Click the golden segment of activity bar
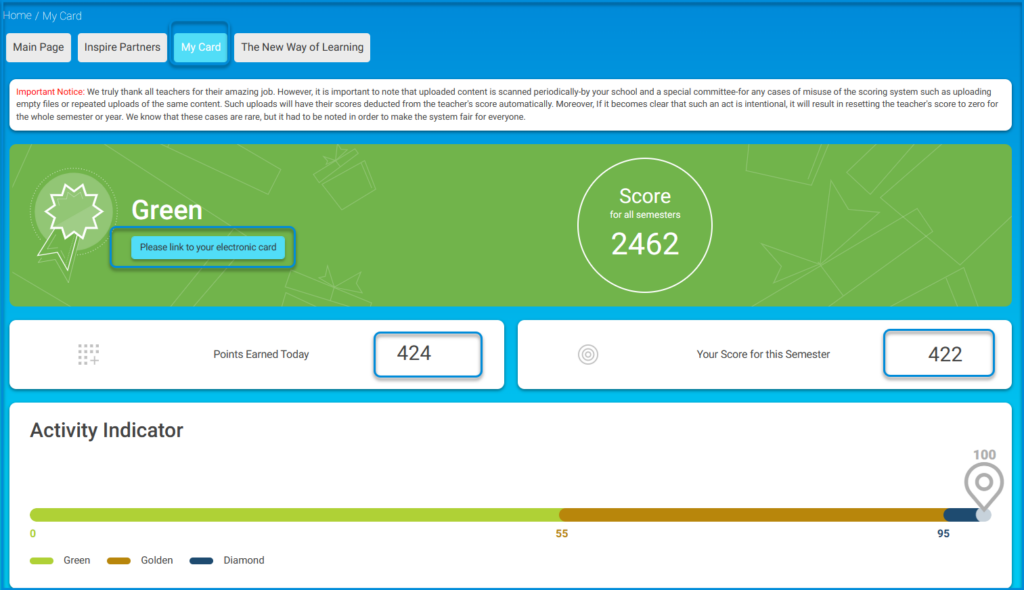The image size is (1024, 590). (752, 515)
